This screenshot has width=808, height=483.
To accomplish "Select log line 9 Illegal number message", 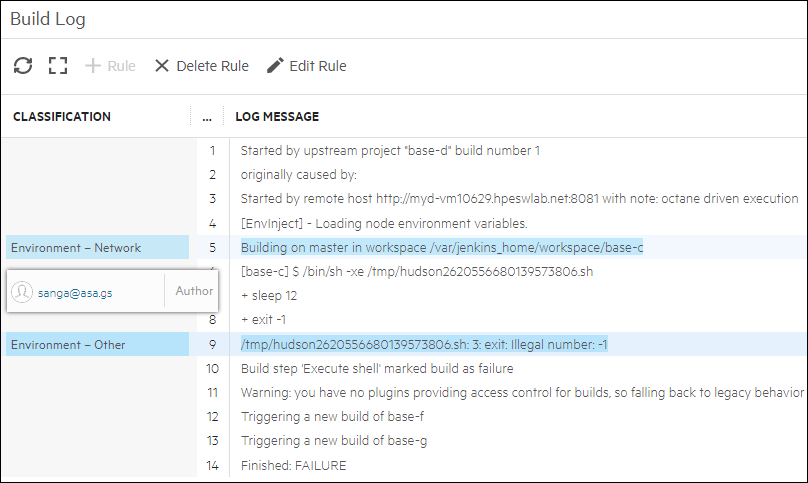I will (424, 345).
